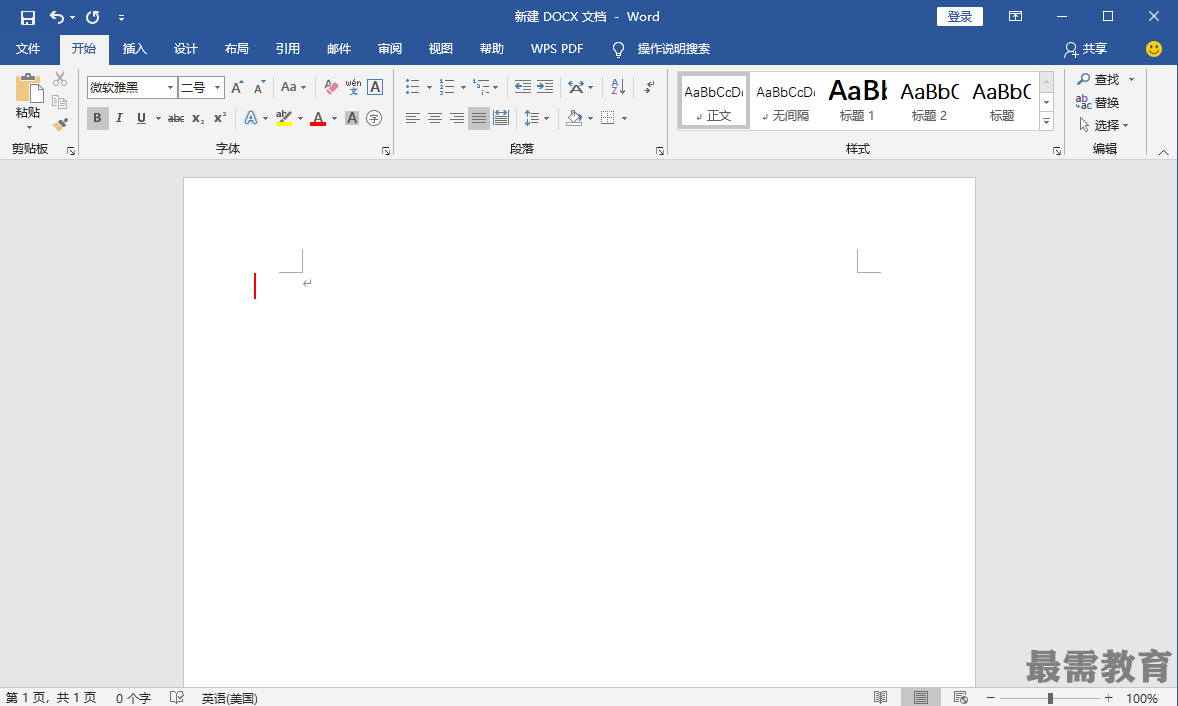Open the font size dropdown (二号)

tap(217, 87)
